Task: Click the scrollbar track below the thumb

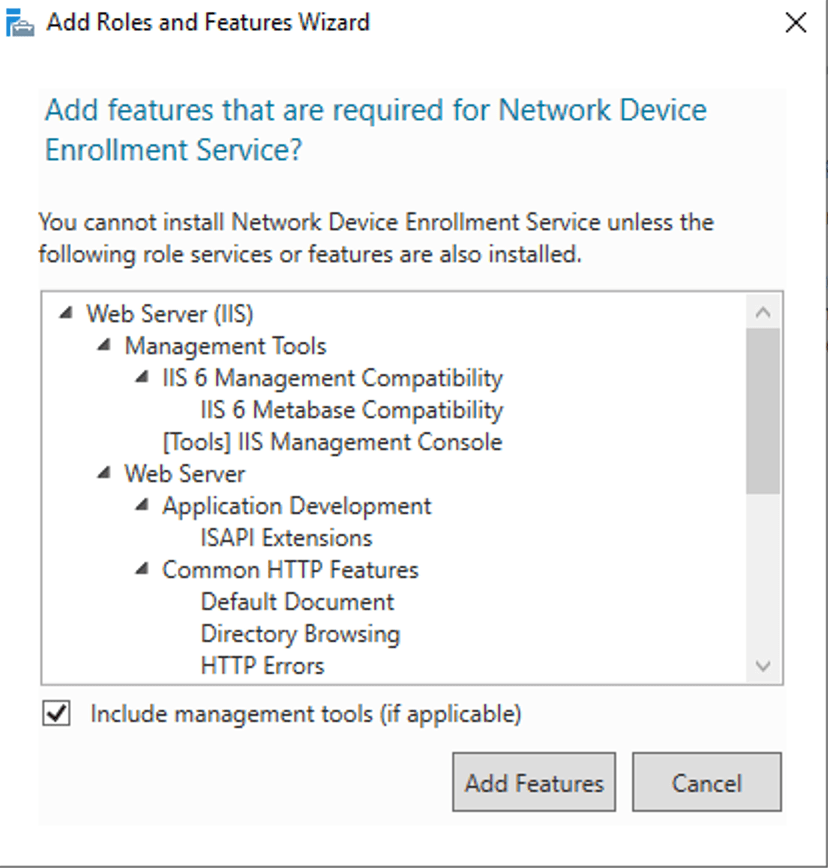Action: pyautogui.click(x=763, y=580)
